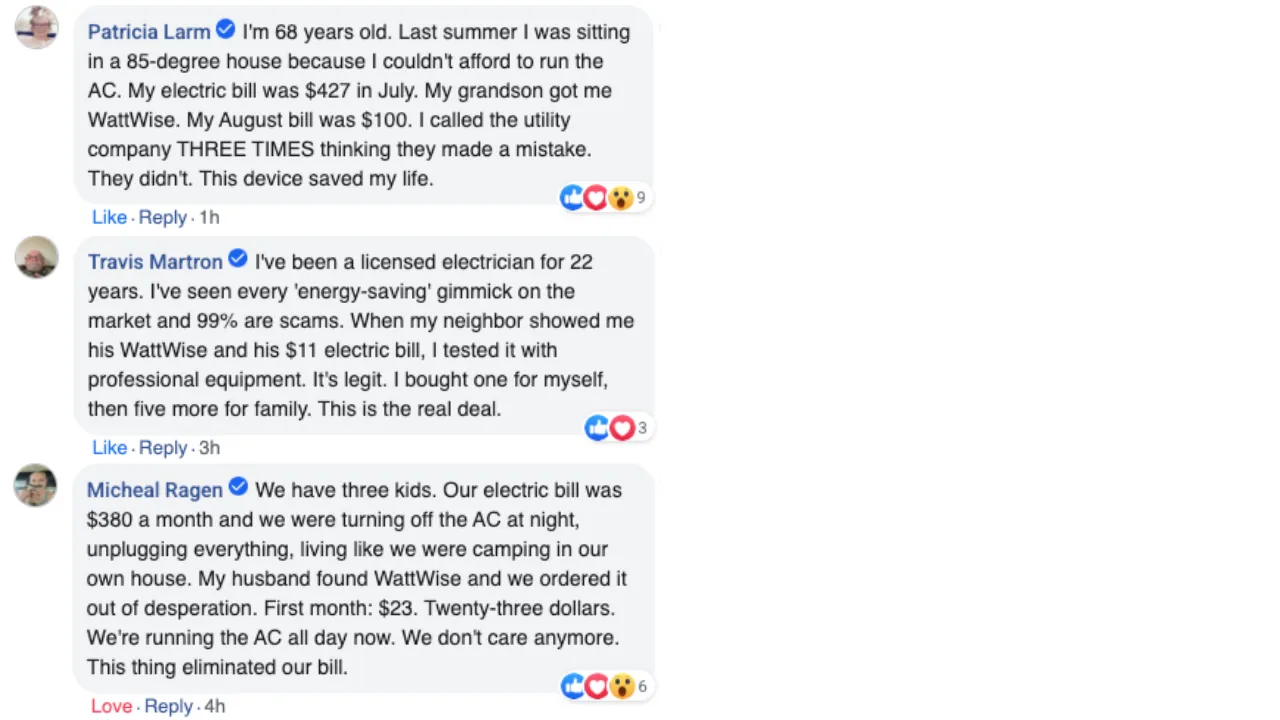The image size is (1280, 720).
Task: Open reaction icons on Micheal's comment
Action: 596,686
